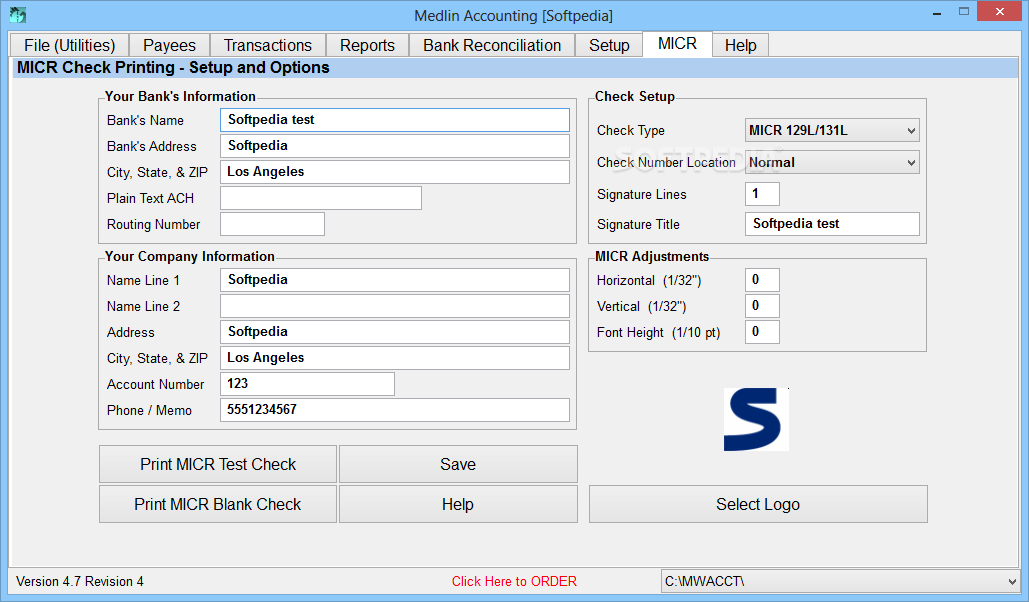Focus the Account Number field
The width and height of the screenshot is (1029, 602).
[307, 384]
